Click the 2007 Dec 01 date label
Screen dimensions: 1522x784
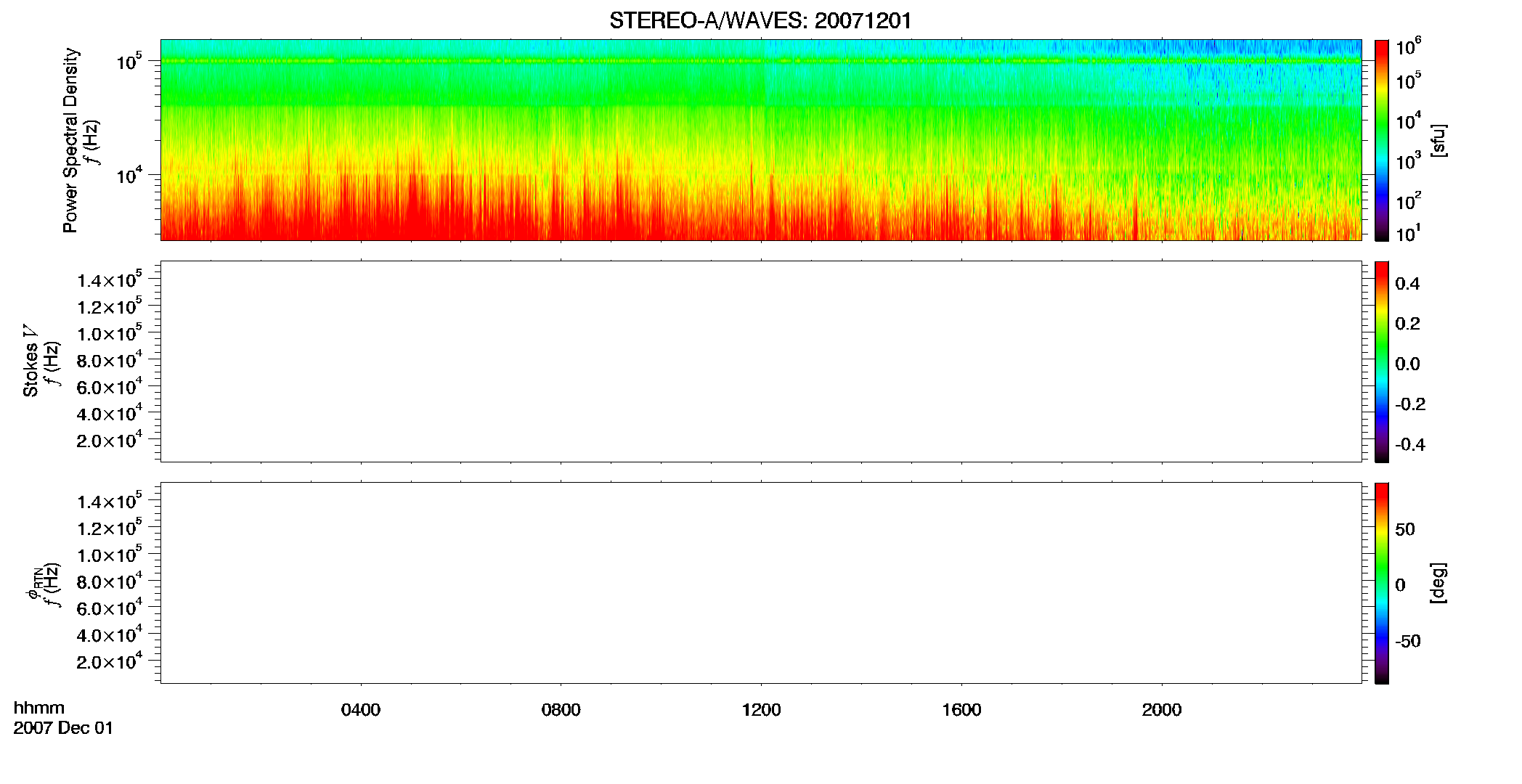(x=63, y=728)
